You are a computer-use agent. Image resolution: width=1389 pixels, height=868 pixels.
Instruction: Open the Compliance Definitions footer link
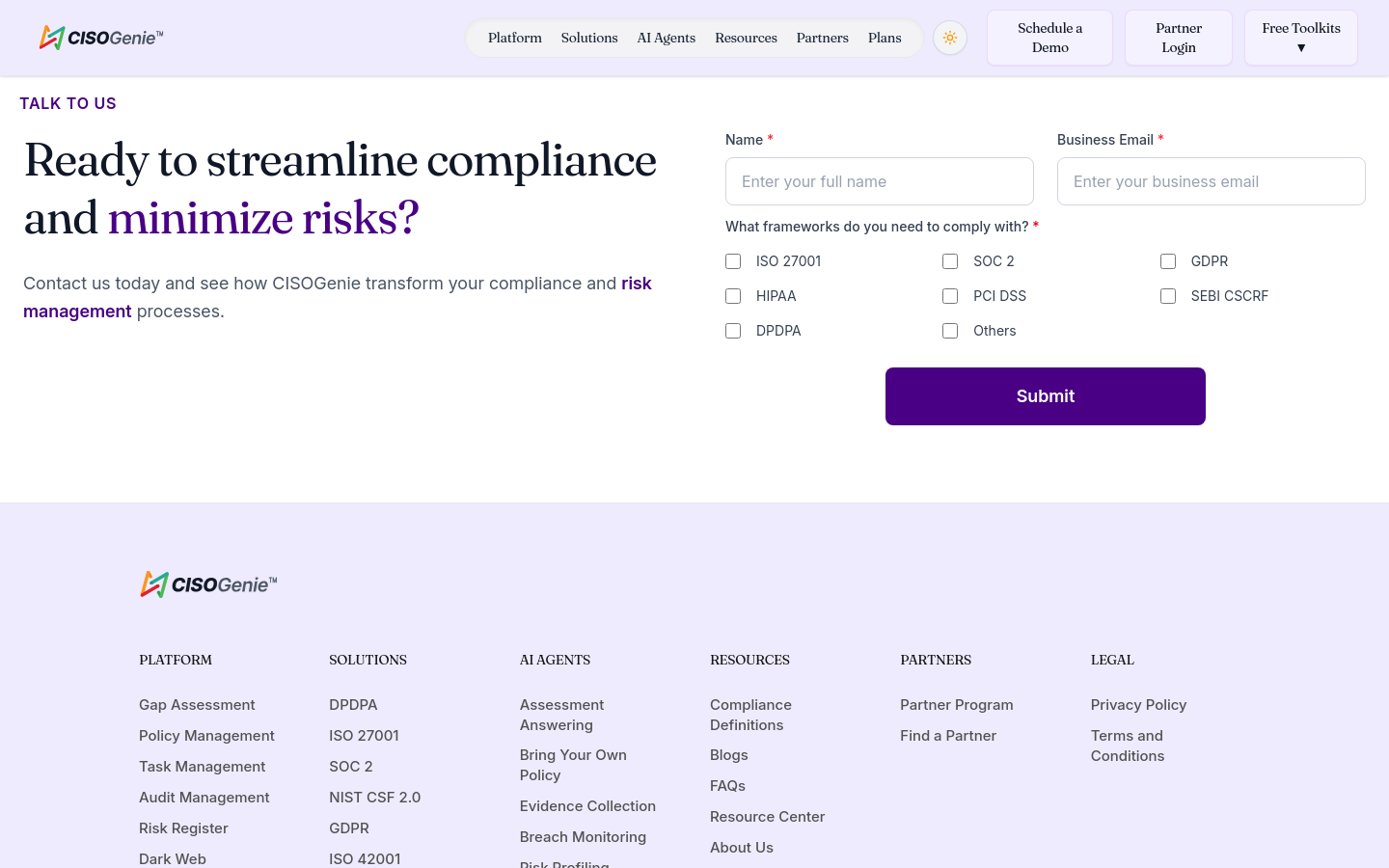[750, 715]
